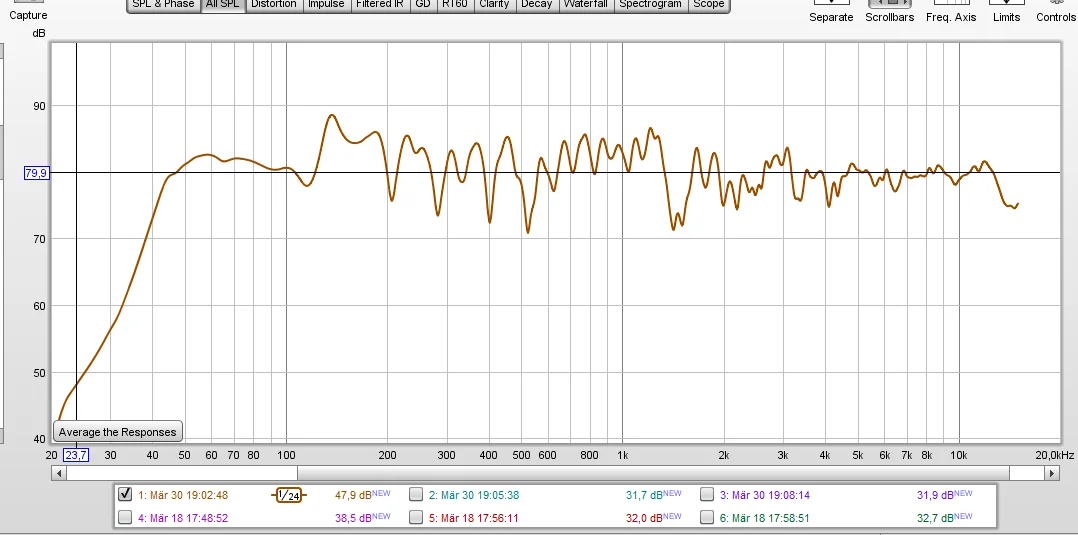Viewport: 1078px width, 535px height.
Task: Uncheck measurement 1 Mär 30 19:02:48
Action: click(x=125, y=494)
